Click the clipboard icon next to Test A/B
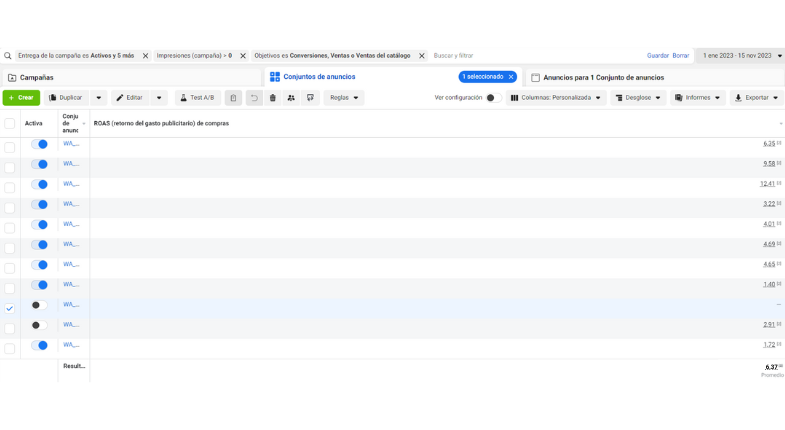 (x=233, y=98)
